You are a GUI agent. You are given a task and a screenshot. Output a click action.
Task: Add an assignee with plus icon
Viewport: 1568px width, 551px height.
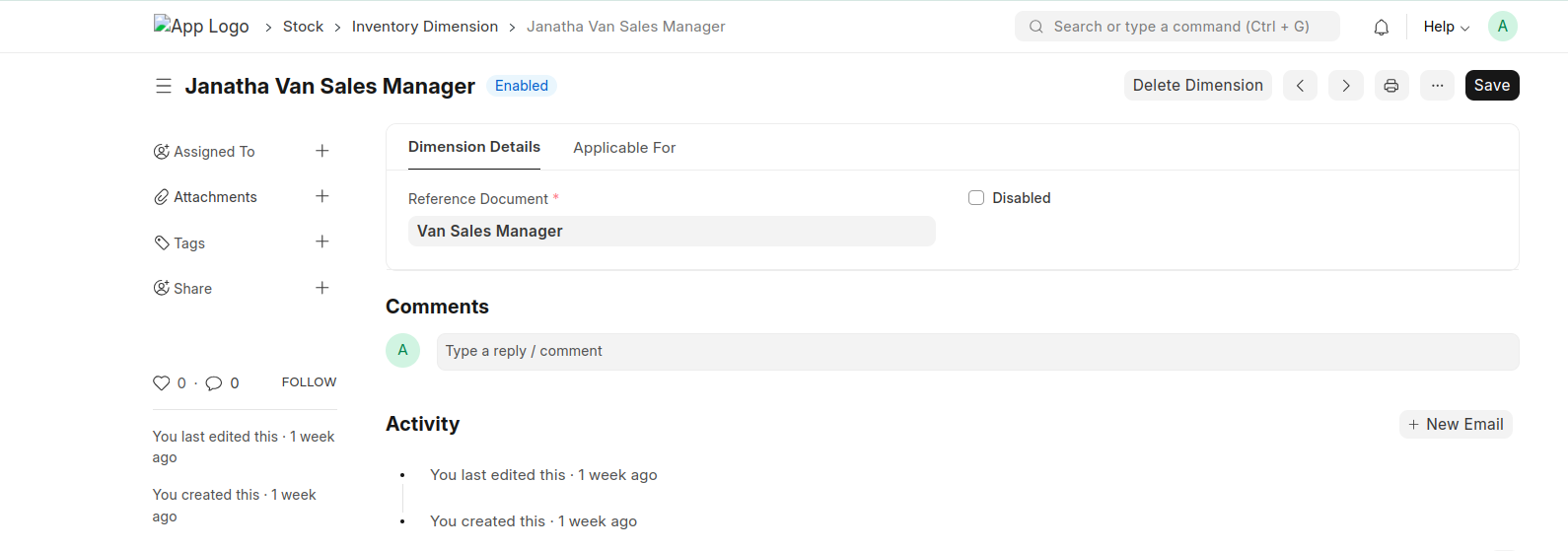pos(321,151)
